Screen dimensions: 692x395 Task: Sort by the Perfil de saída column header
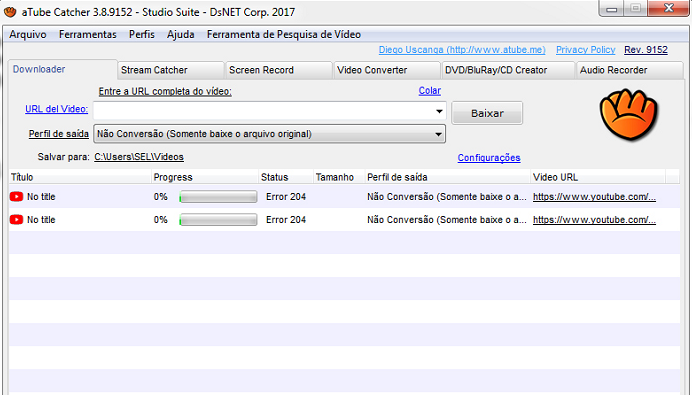(x=448, y=177)
